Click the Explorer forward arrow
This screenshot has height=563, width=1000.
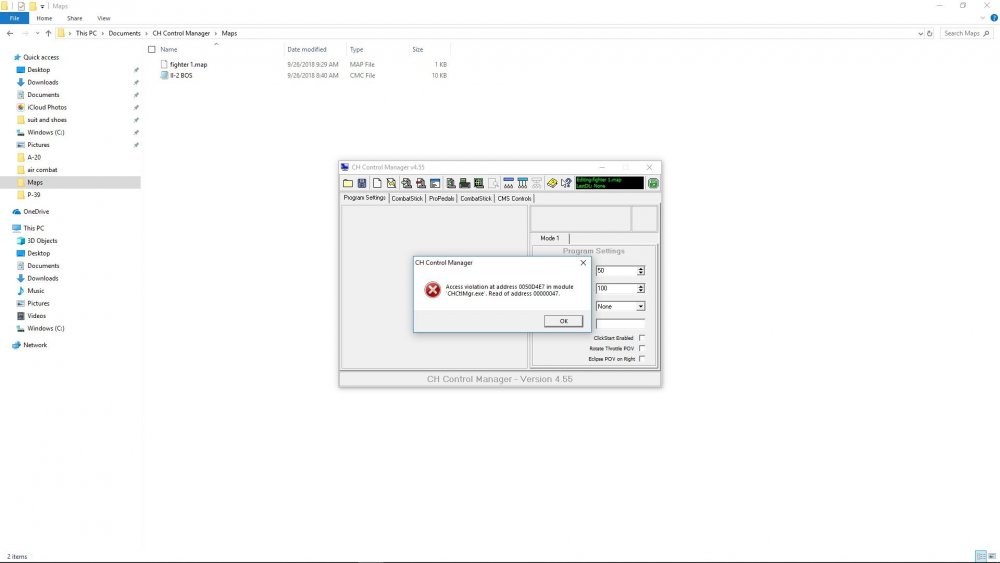coord(25,33)
